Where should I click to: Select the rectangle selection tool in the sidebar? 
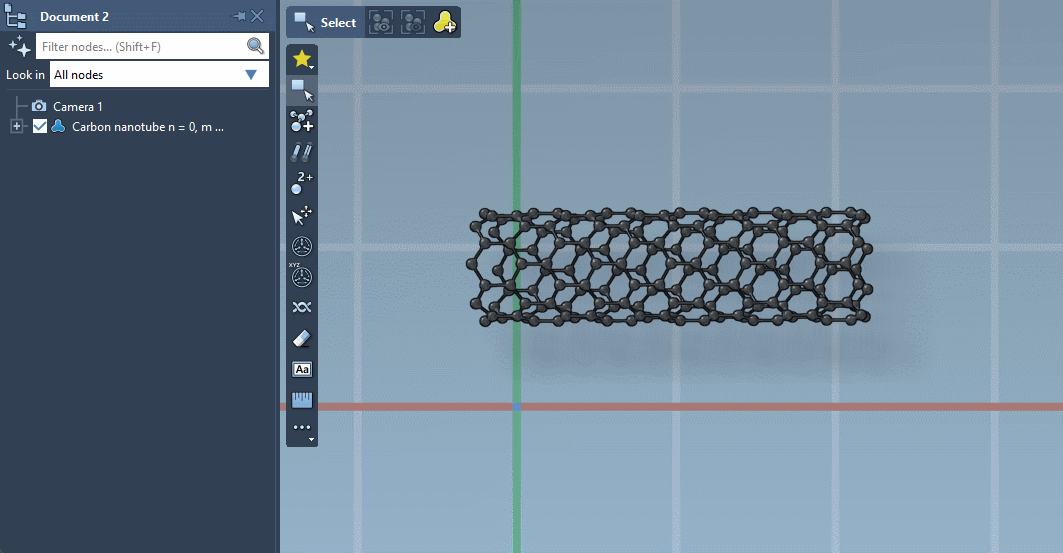click(302, 90)
